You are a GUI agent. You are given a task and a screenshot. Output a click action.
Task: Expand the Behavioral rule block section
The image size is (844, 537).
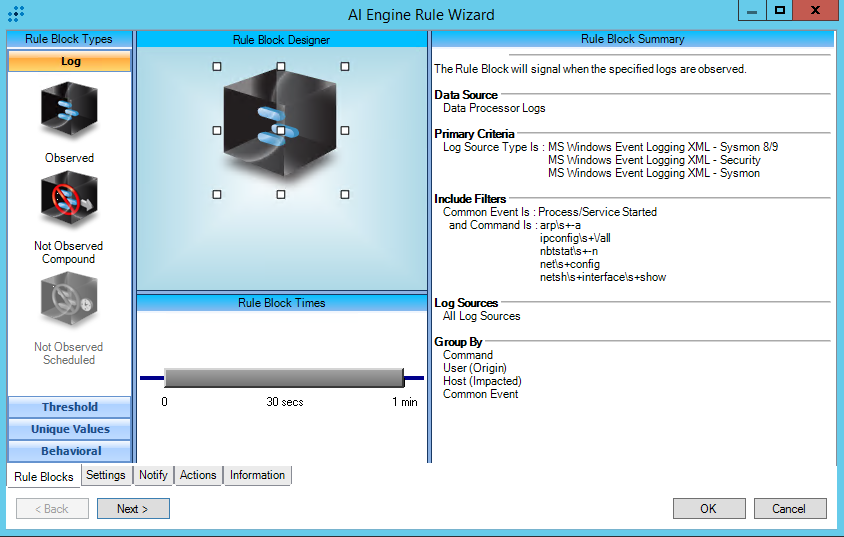(x=70, y=451)
